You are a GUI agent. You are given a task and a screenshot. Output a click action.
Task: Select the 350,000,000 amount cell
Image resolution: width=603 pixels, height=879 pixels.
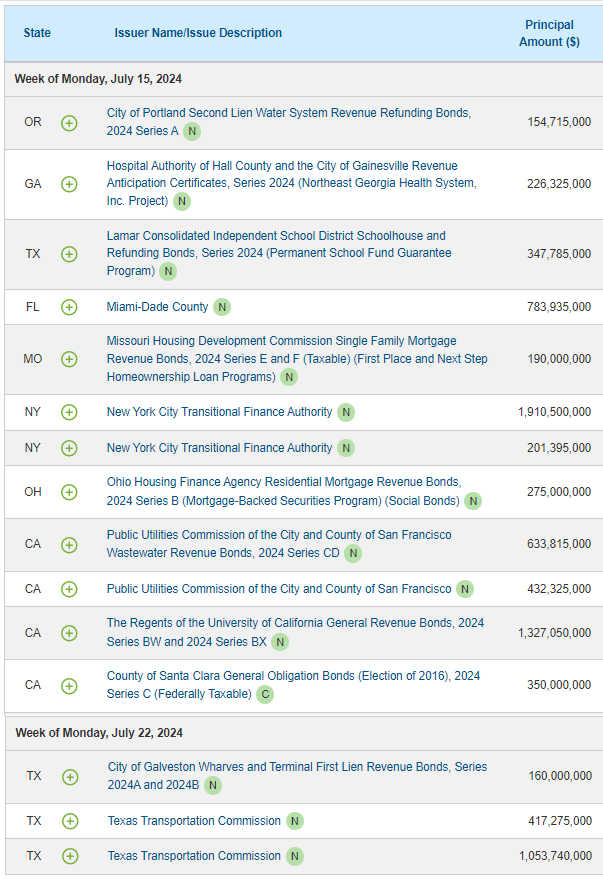tap(559, 685)
